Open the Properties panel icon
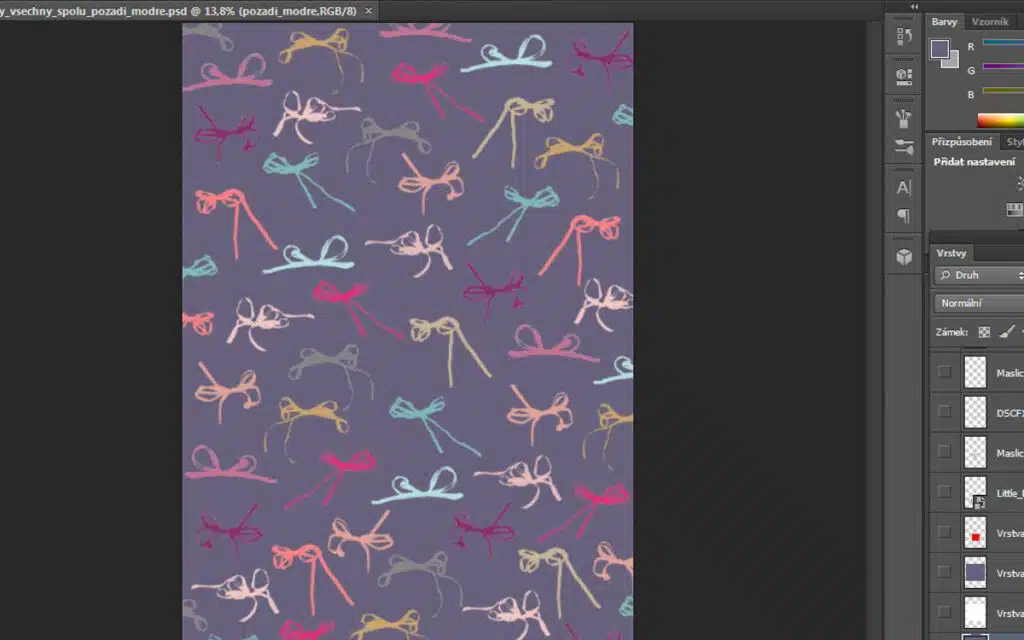 tap(904, 77)
